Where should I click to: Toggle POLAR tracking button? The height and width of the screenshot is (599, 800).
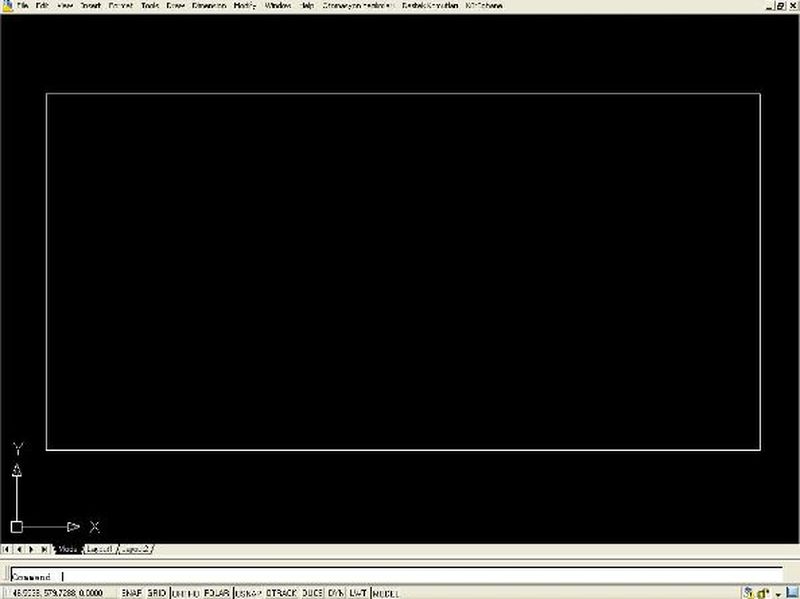pyautogui.click(x=216, y=593)
